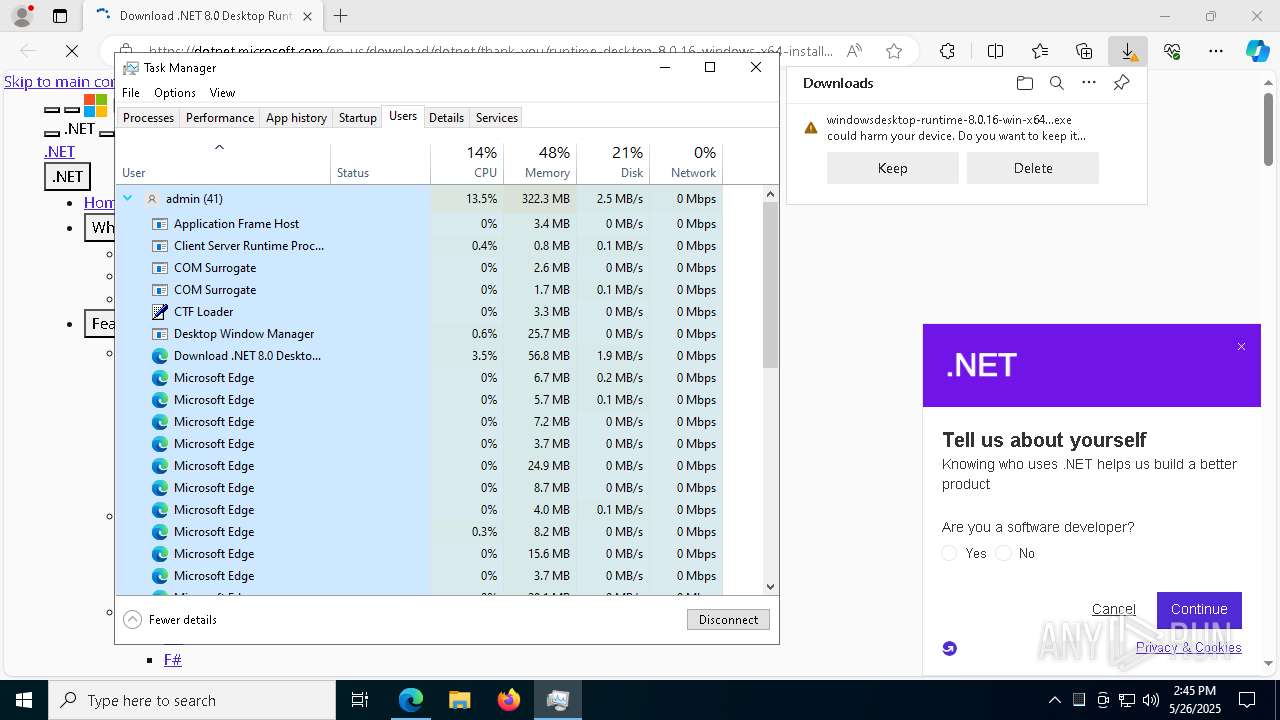
Task: Add page to favorites star icon
Action: [894, 51]
